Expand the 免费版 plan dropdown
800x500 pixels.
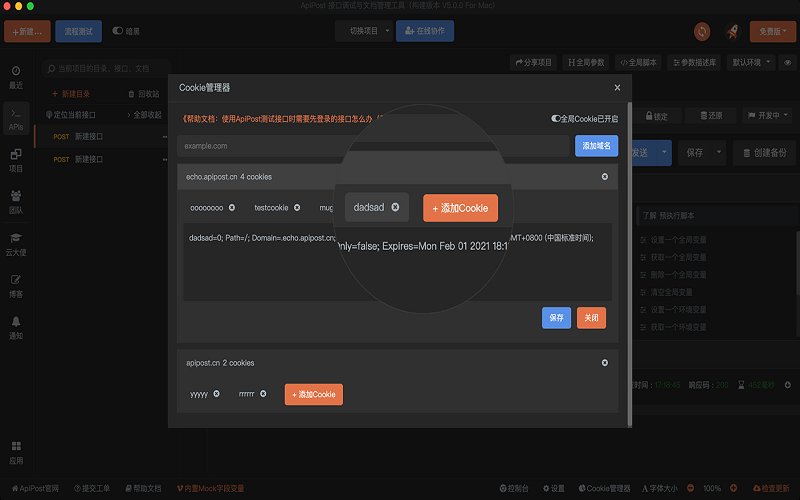[772, 32]
